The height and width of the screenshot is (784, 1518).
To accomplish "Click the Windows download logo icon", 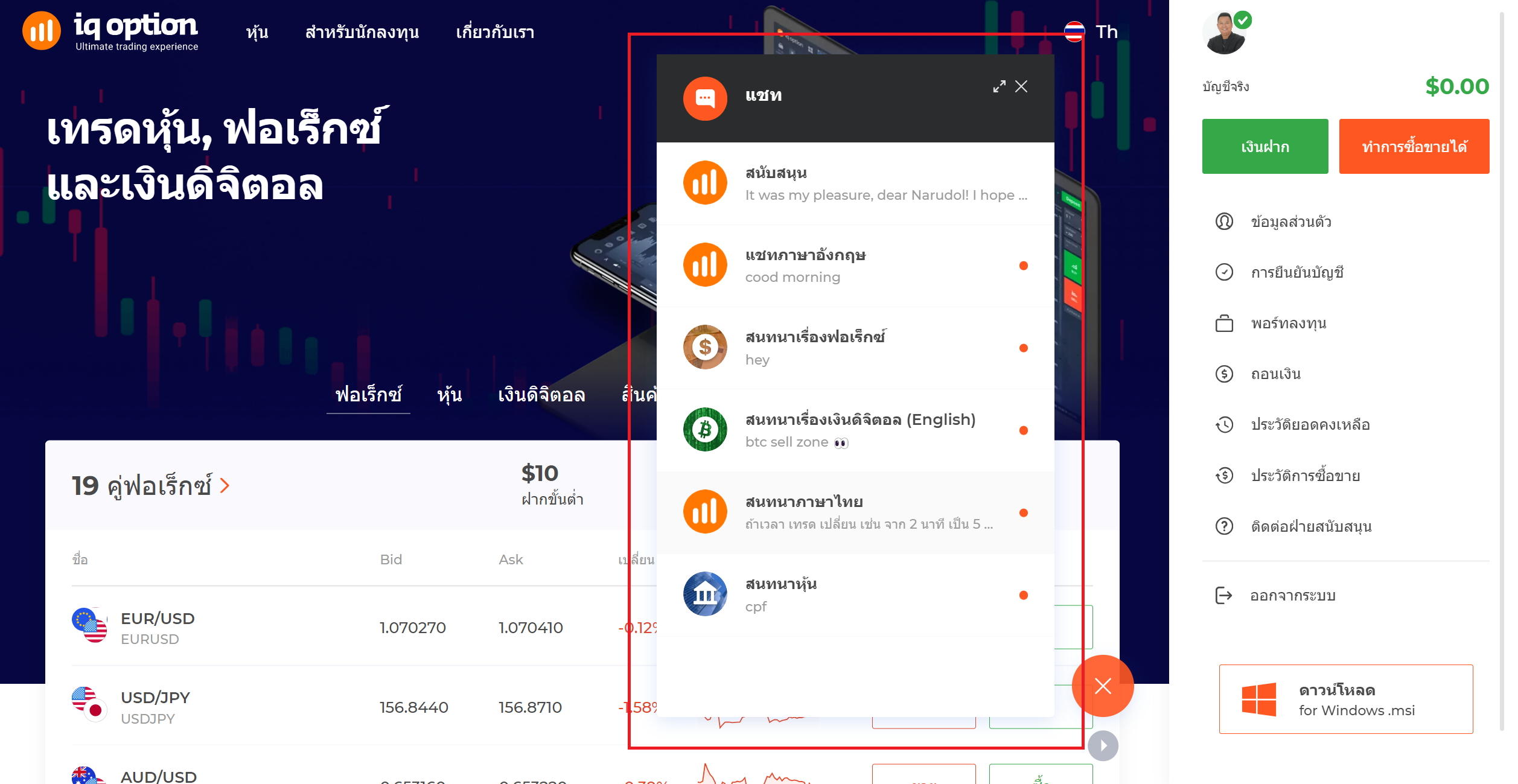I will [1258, 700].
